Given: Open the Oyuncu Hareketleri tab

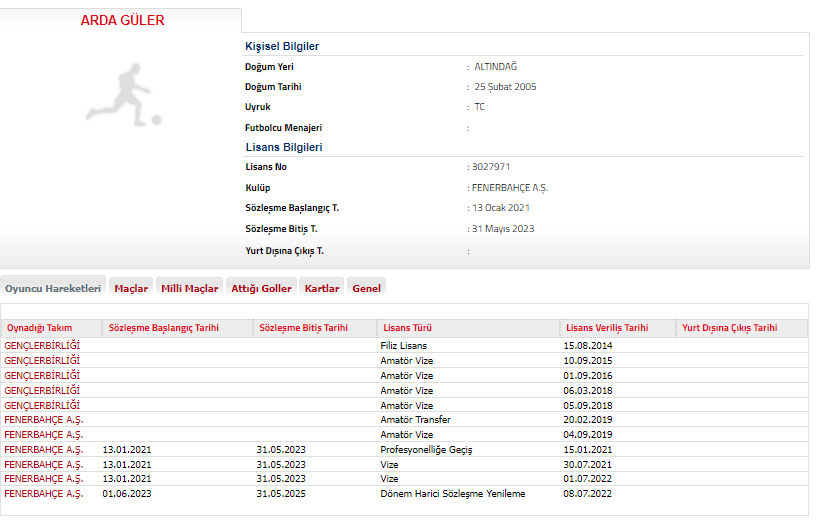Looking at the screenshot, I should [53, 288].
